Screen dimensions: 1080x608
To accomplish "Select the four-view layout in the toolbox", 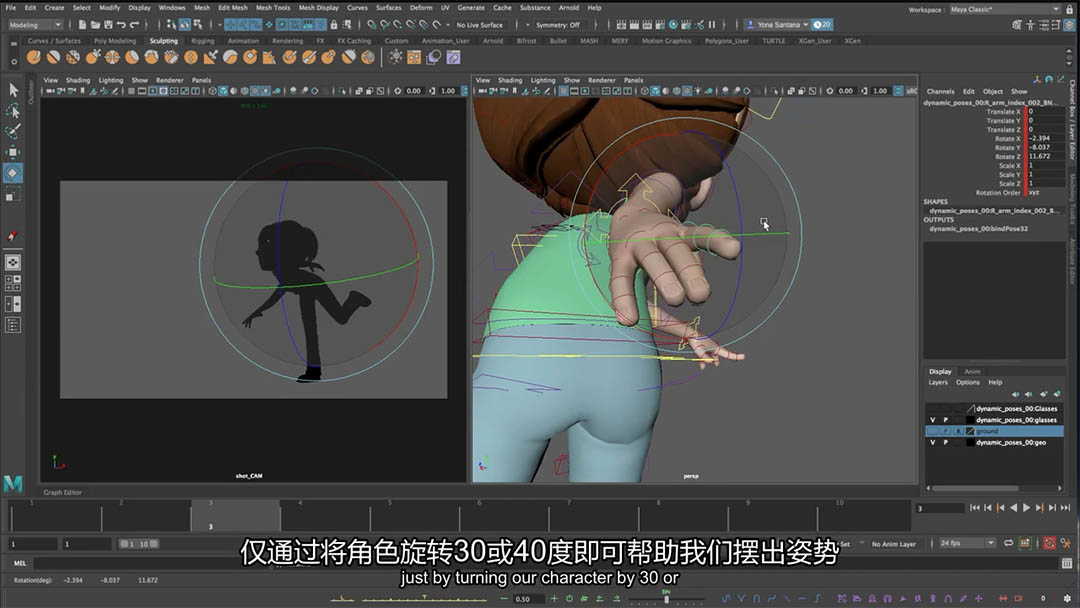I will coord(13,283).
